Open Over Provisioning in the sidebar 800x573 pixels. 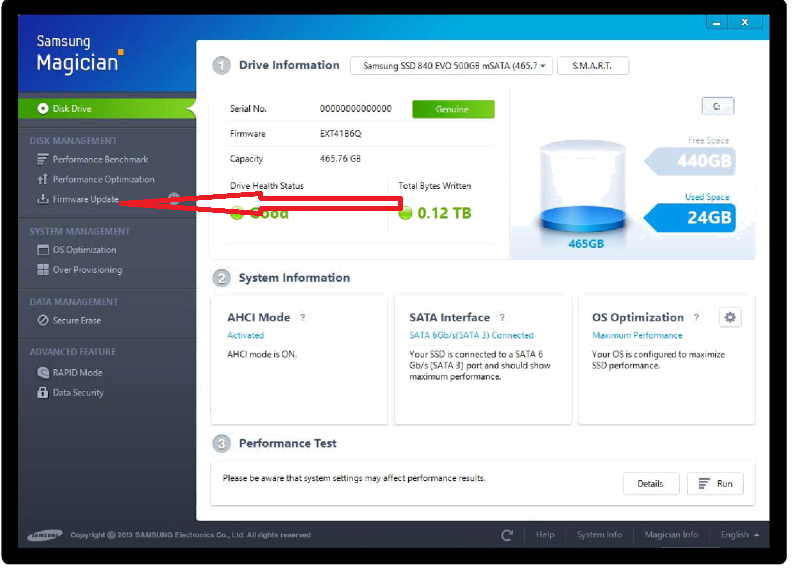pos(87,270)
